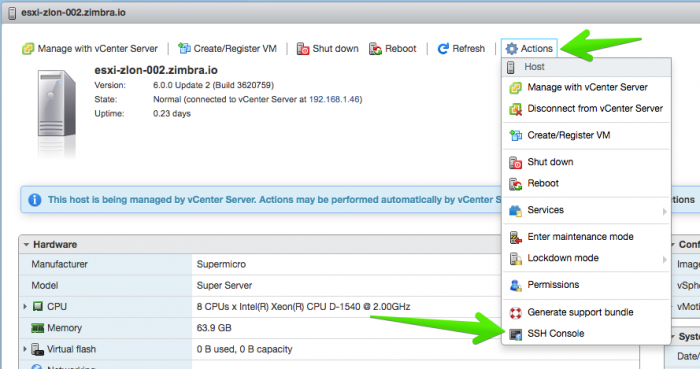This screenshot has width=700, height=369.
Task: Click the Super Server model value
Action: tap(224, 286)
